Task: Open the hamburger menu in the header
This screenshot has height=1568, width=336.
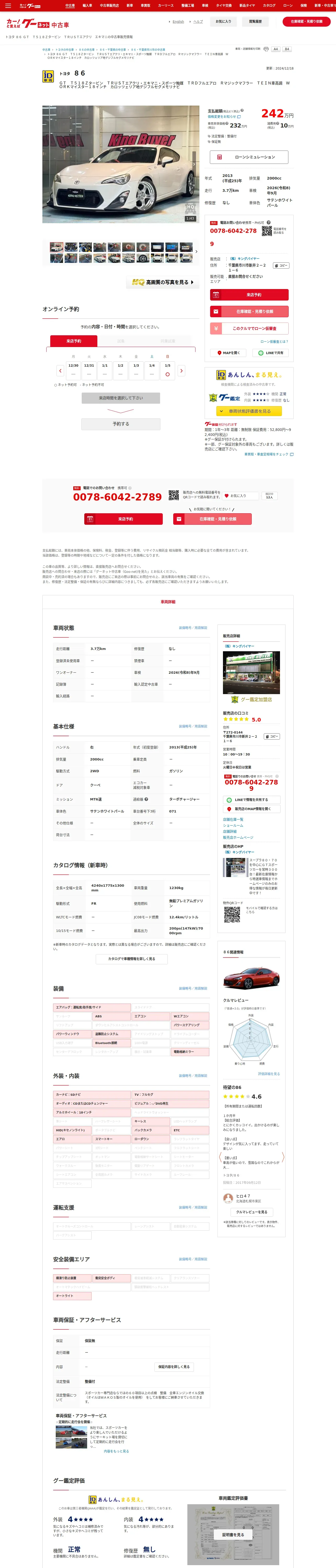Action: click(7, 5)
